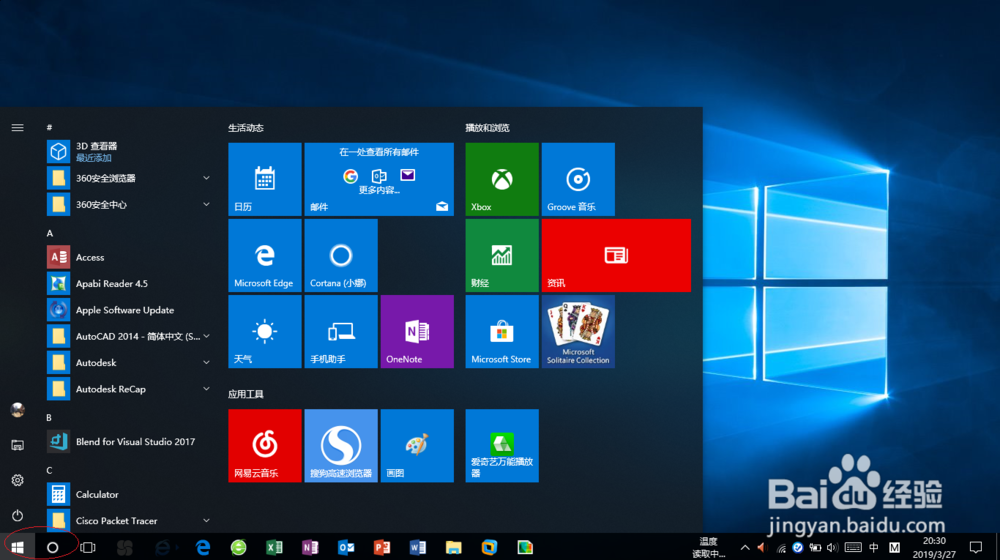The image size is (1000, 560).
Task: Open the Groove 音乐 tile
Action: tap(578, 179)
